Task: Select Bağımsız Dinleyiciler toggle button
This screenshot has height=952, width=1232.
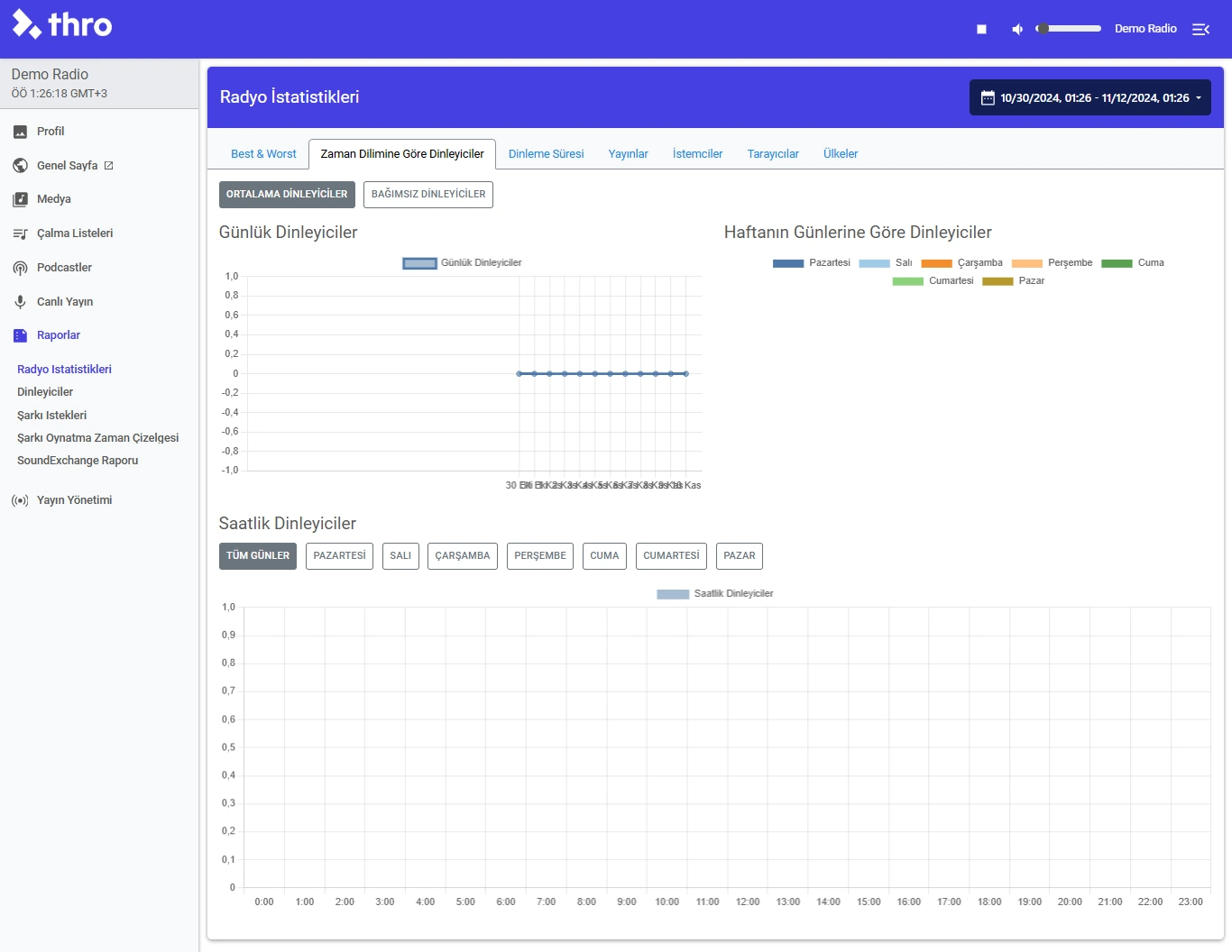Action: point(428,195)
